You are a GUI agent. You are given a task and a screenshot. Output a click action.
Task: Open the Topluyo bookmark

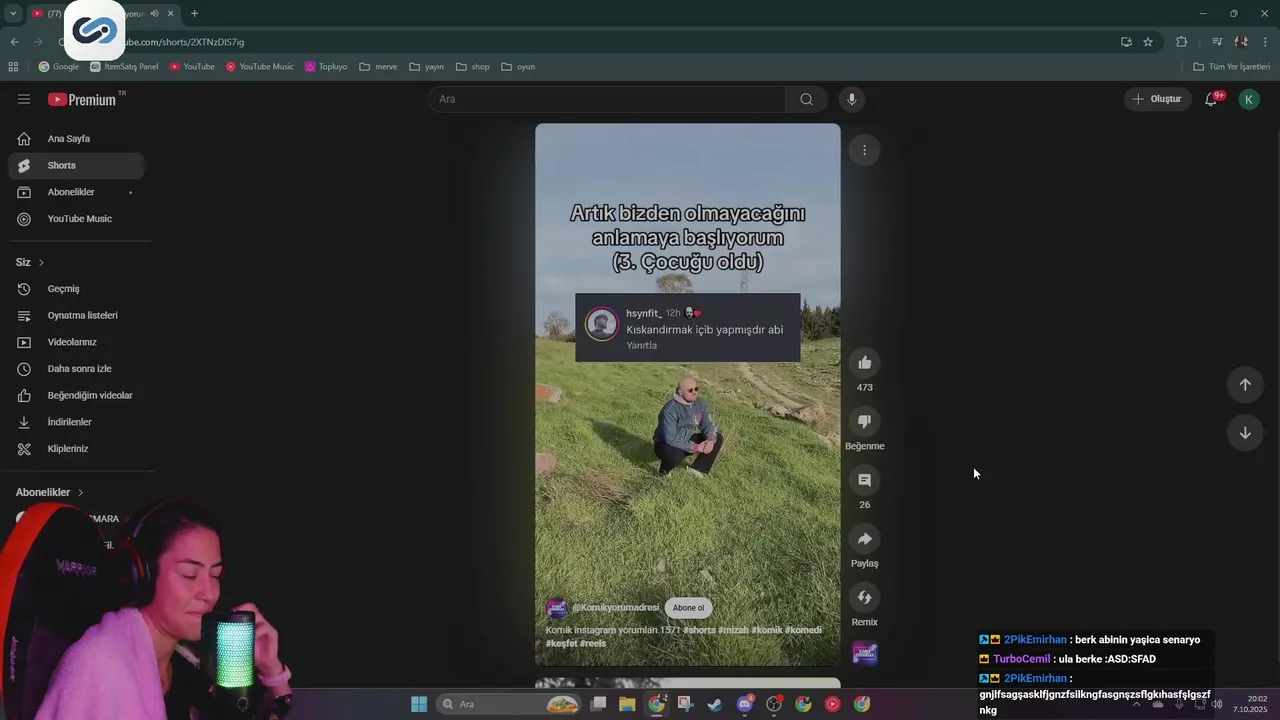pyautogui.click(x=326, y=67)
